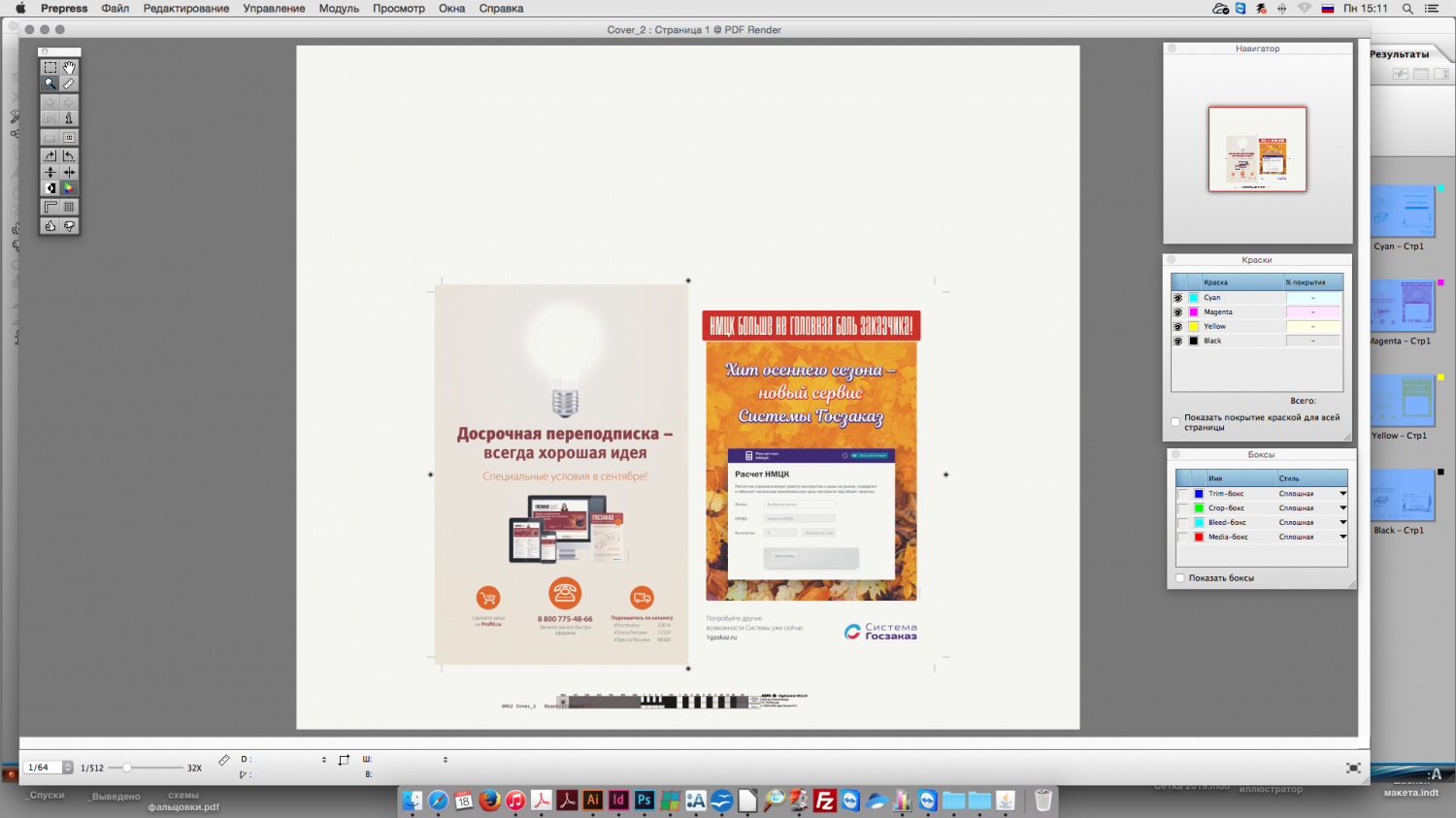
Task: Open Trim-бокс style dropdown
Action: (1342, 494)
